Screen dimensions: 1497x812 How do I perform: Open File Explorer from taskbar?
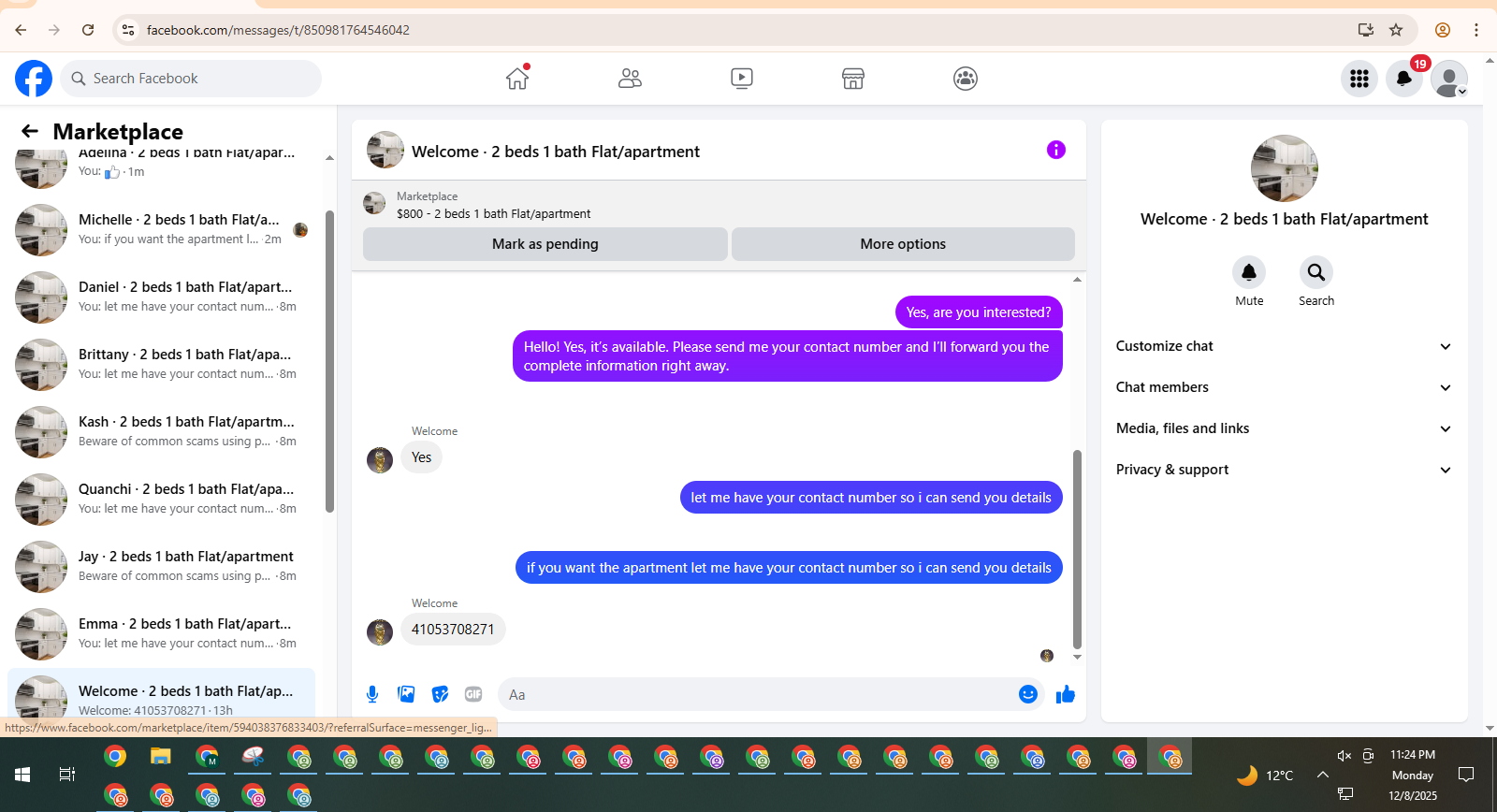point(161,756)
